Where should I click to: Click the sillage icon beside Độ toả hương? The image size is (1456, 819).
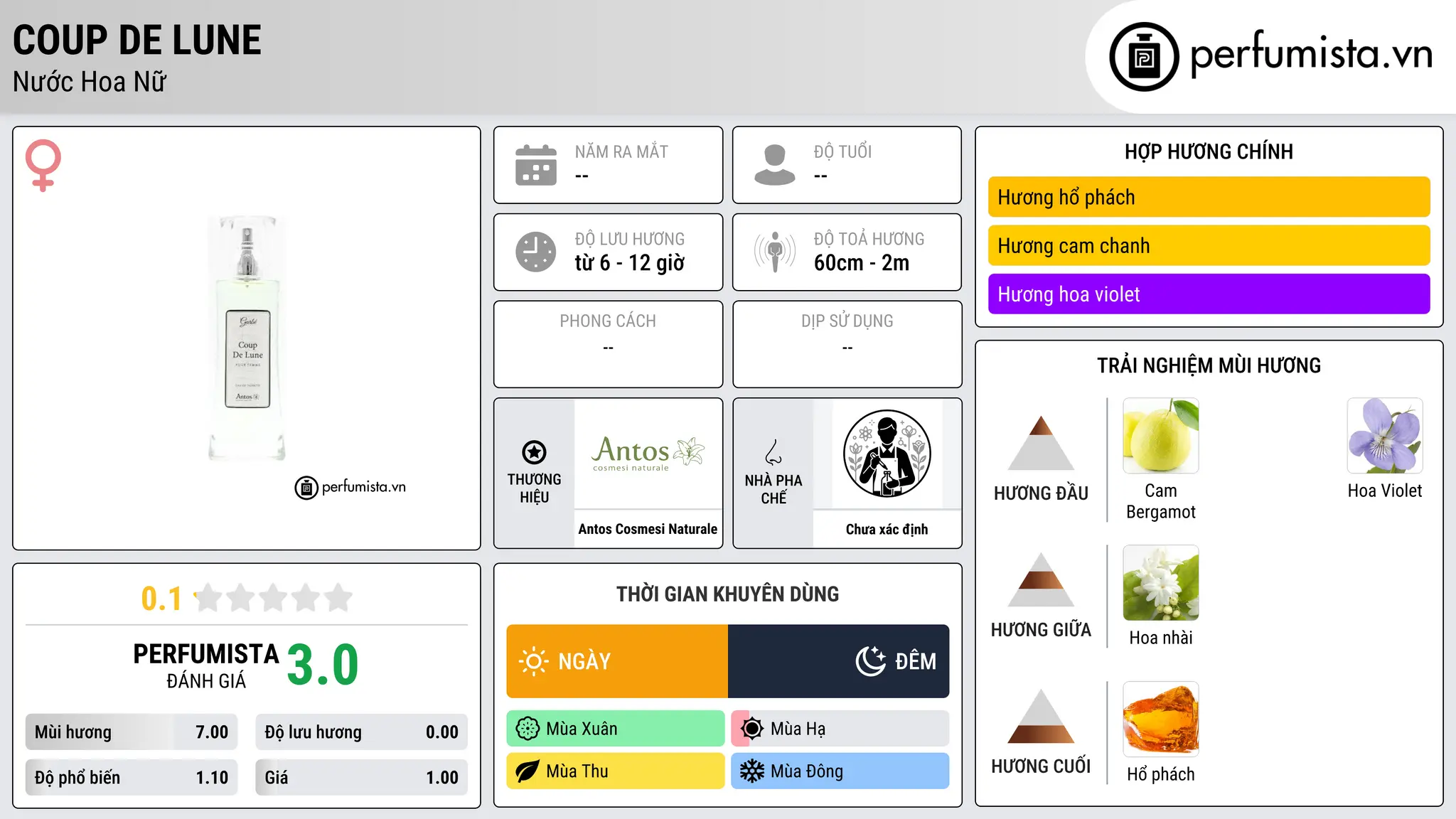tap(775, 252)
